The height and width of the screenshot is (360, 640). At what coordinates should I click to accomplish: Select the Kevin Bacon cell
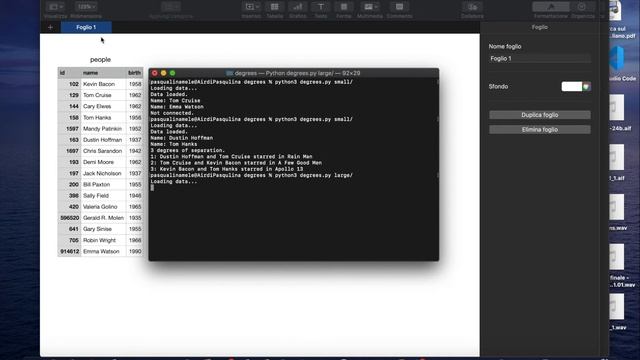pyautogui.click(x=103, y=84)
